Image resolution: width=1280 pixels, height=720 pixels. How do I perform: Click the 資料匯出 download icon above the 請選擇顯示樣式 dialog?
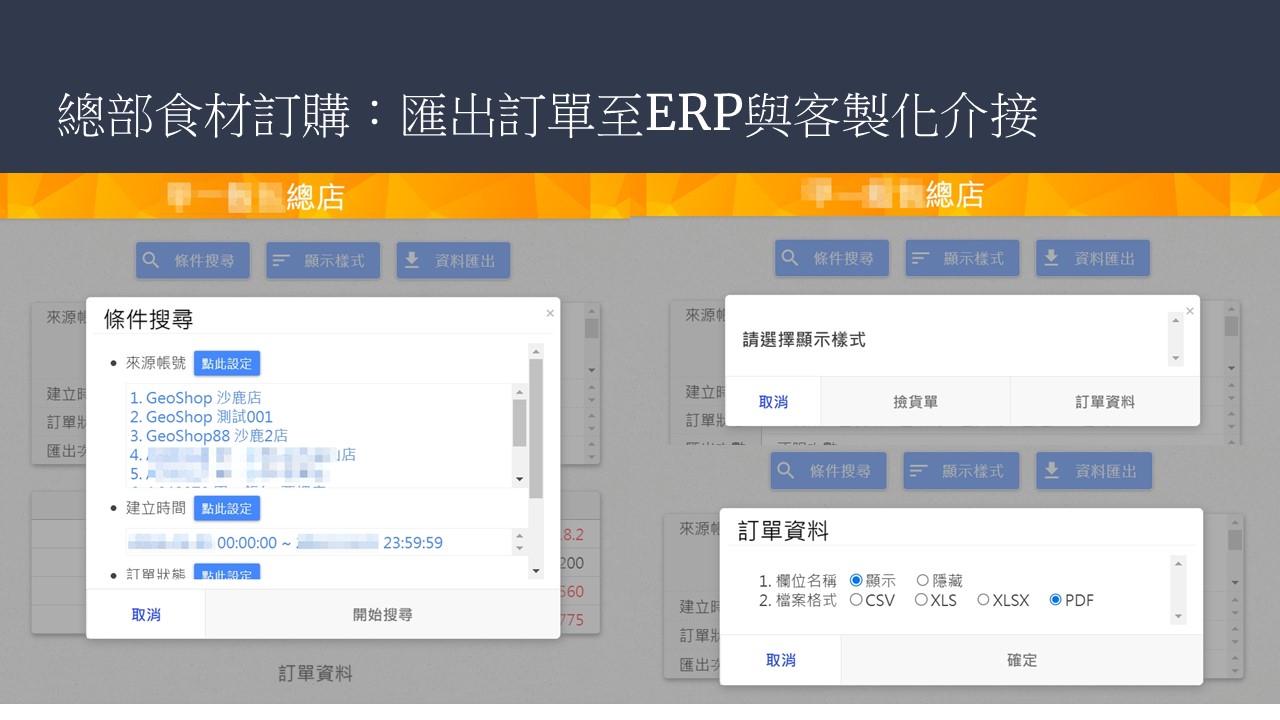tap(1052, 258)
